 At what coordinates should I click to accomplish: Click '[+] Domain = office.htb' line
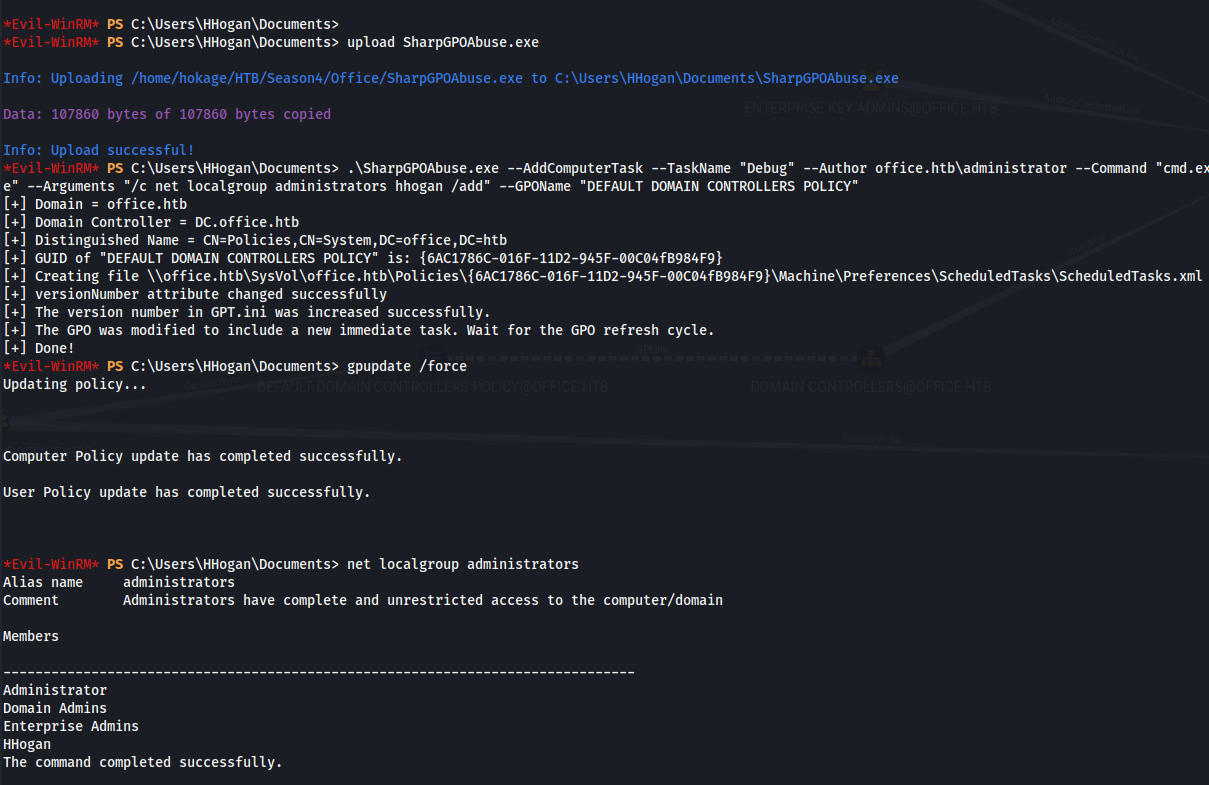tap(95, 204)
